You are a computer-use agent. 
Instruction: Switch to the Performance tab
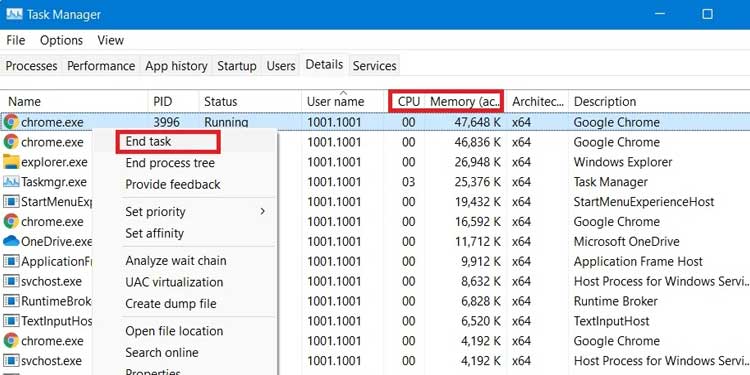coord(101,66)
